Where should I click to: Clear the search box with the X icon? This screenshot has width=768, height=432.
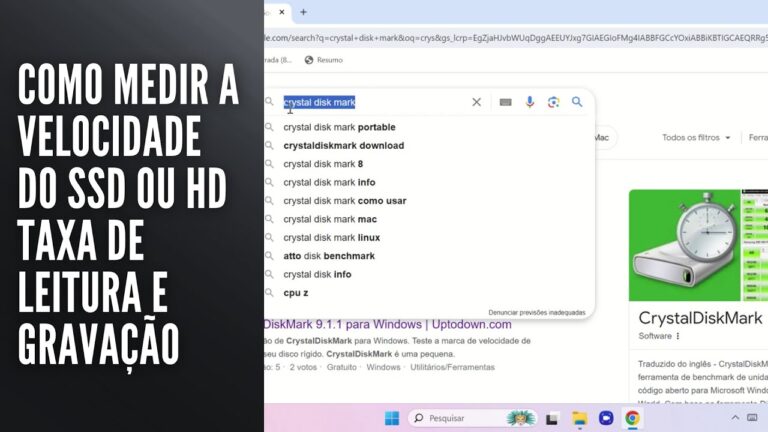point(476,102)
